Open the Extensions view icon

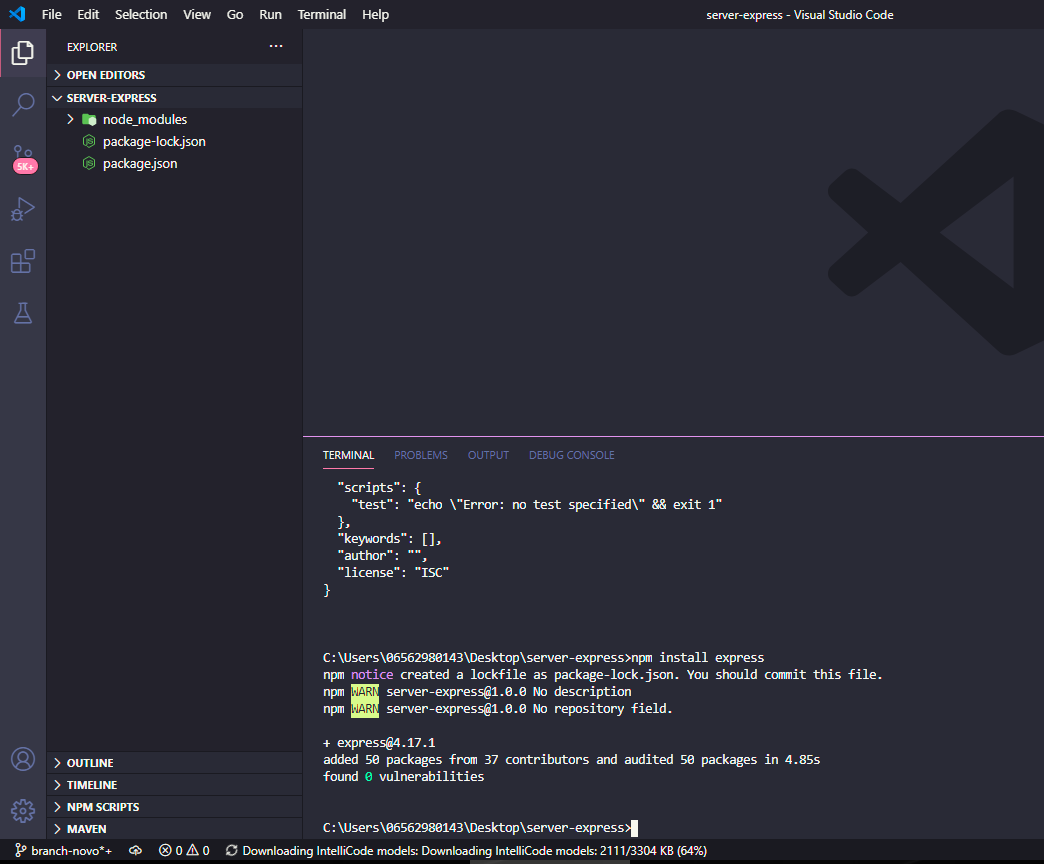pyautogui.click(x=22, y=262)
